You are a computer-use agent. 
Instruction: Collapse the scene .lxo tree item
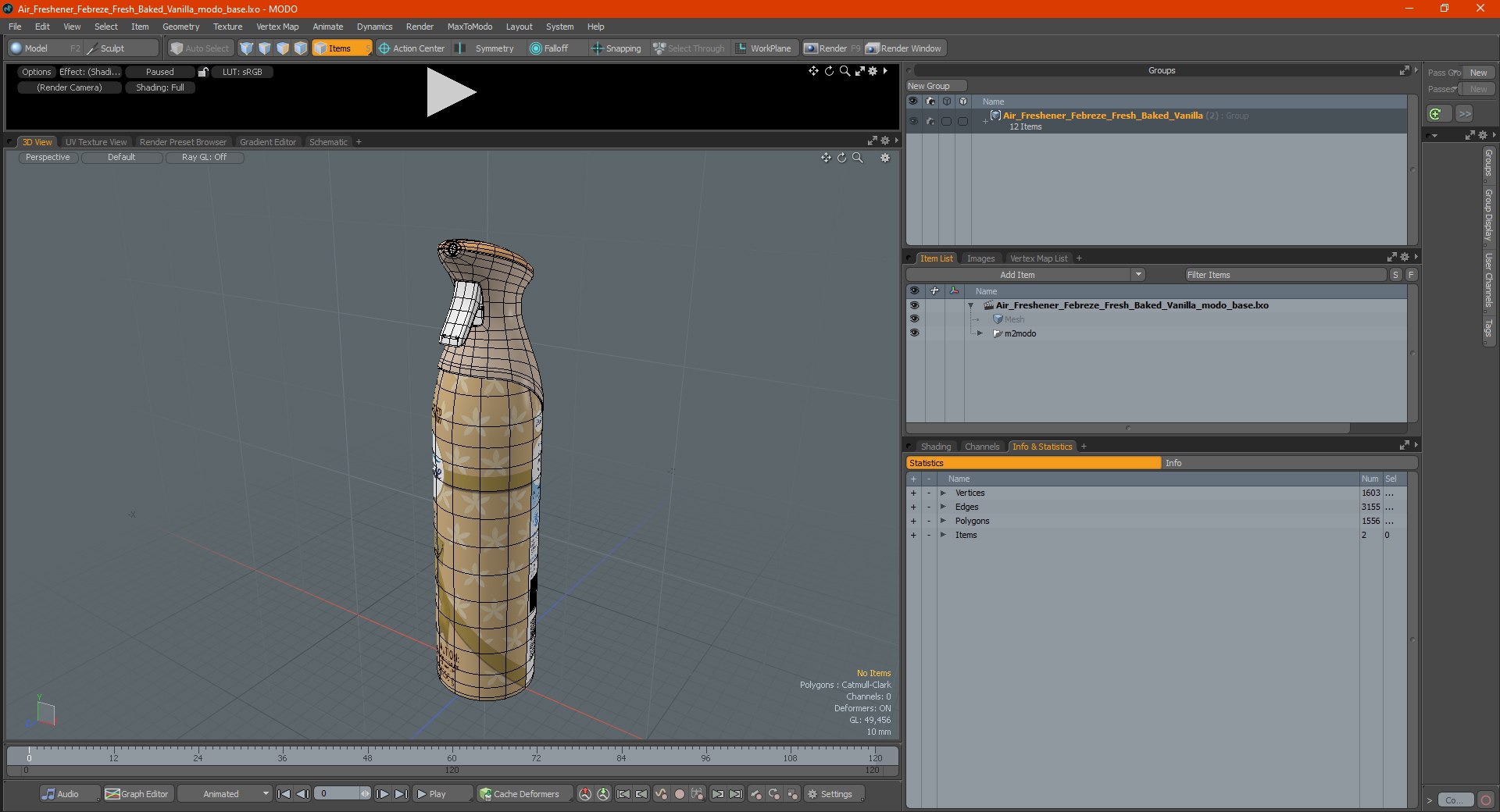[x=970, y=305]
